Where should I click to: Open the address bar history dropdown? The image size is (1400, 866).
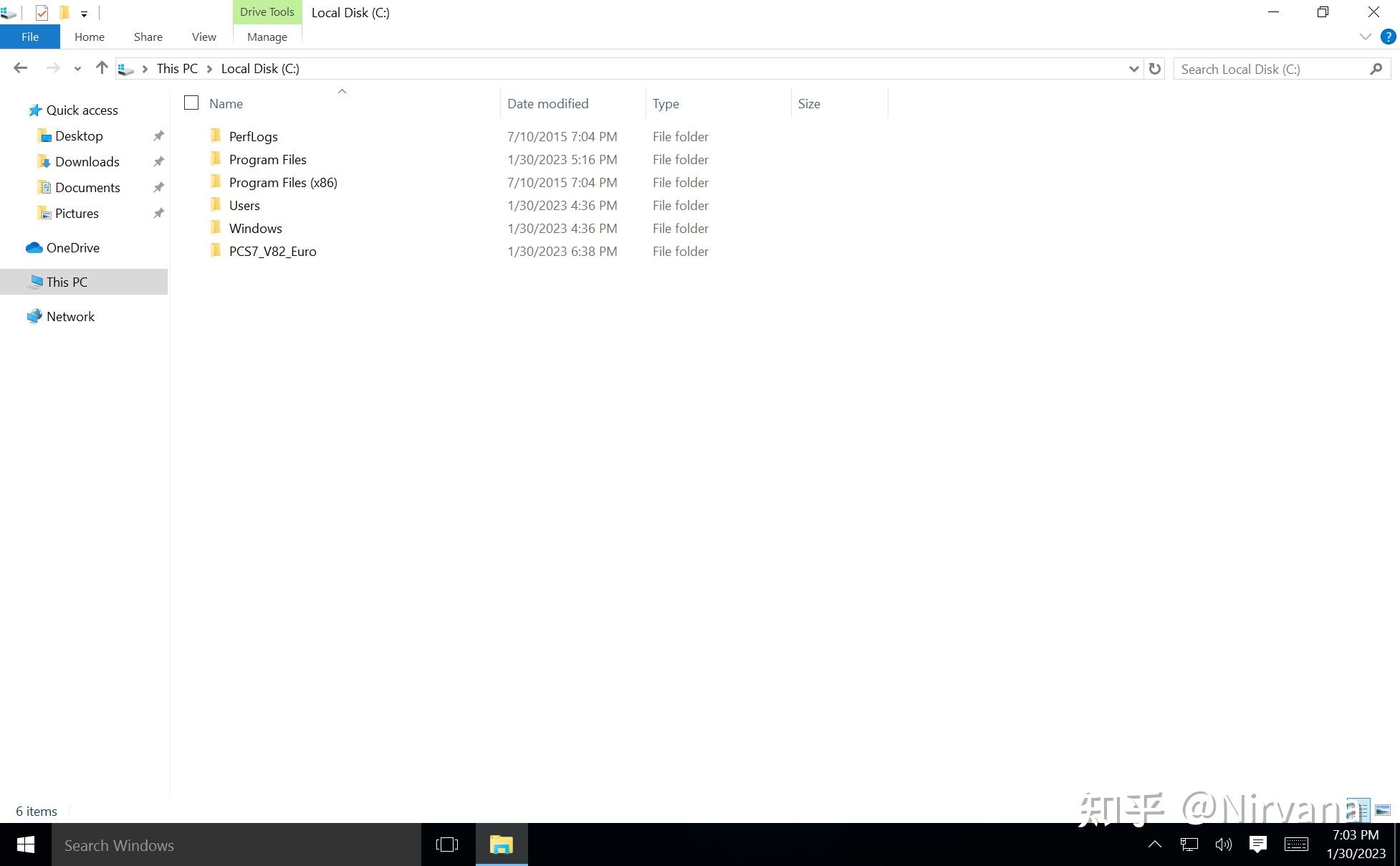1133,69
